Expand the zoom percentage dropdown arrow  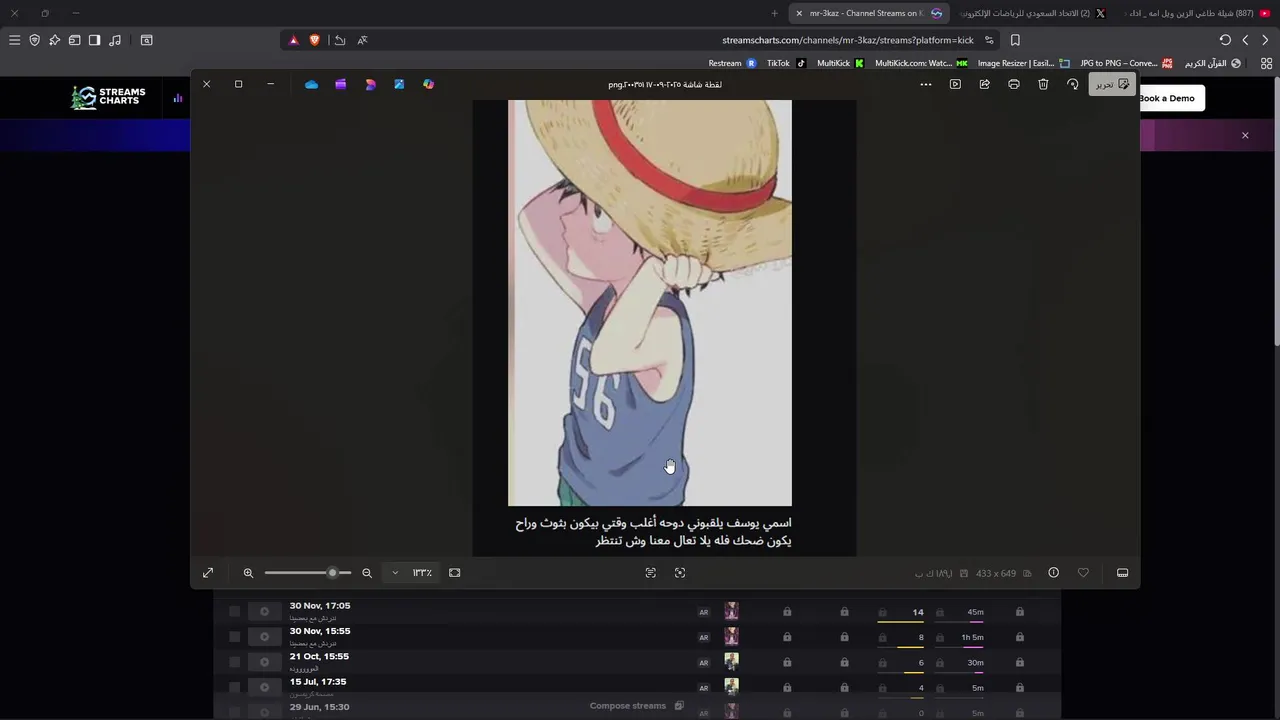coord(395,573)
